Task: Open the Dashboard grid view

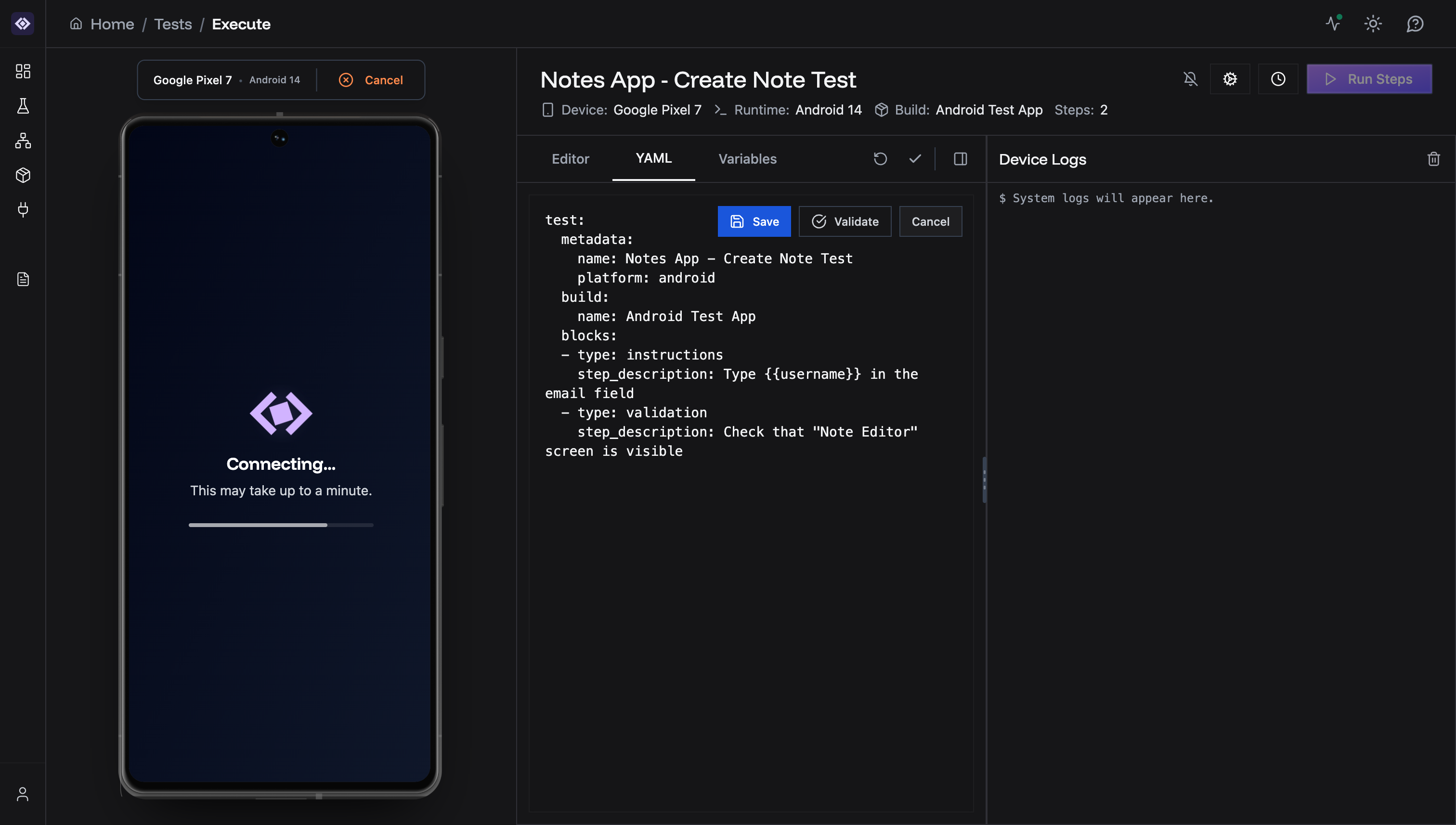Action: point(23,71)
